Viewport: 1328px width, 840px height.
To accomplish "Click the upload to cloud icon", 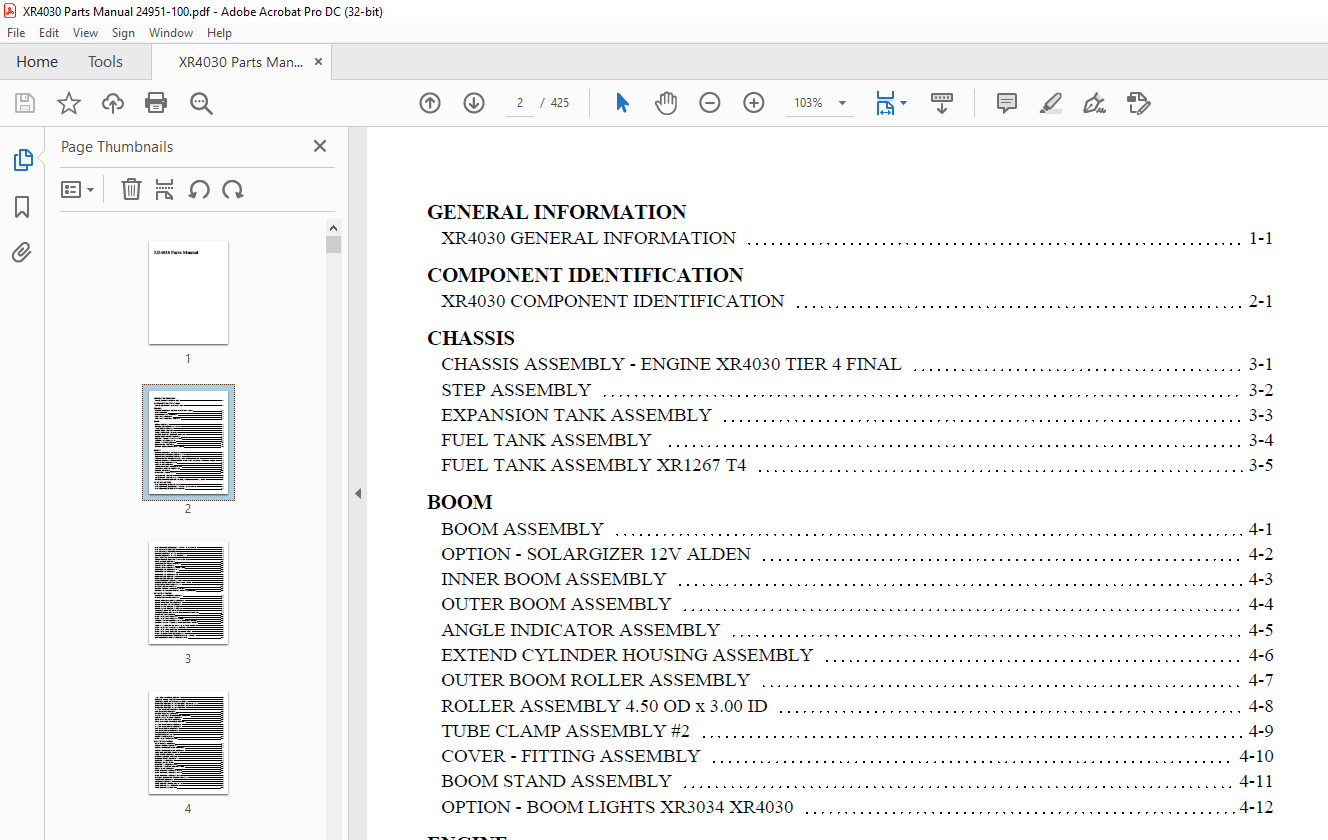I will click(x=113, y=103).
